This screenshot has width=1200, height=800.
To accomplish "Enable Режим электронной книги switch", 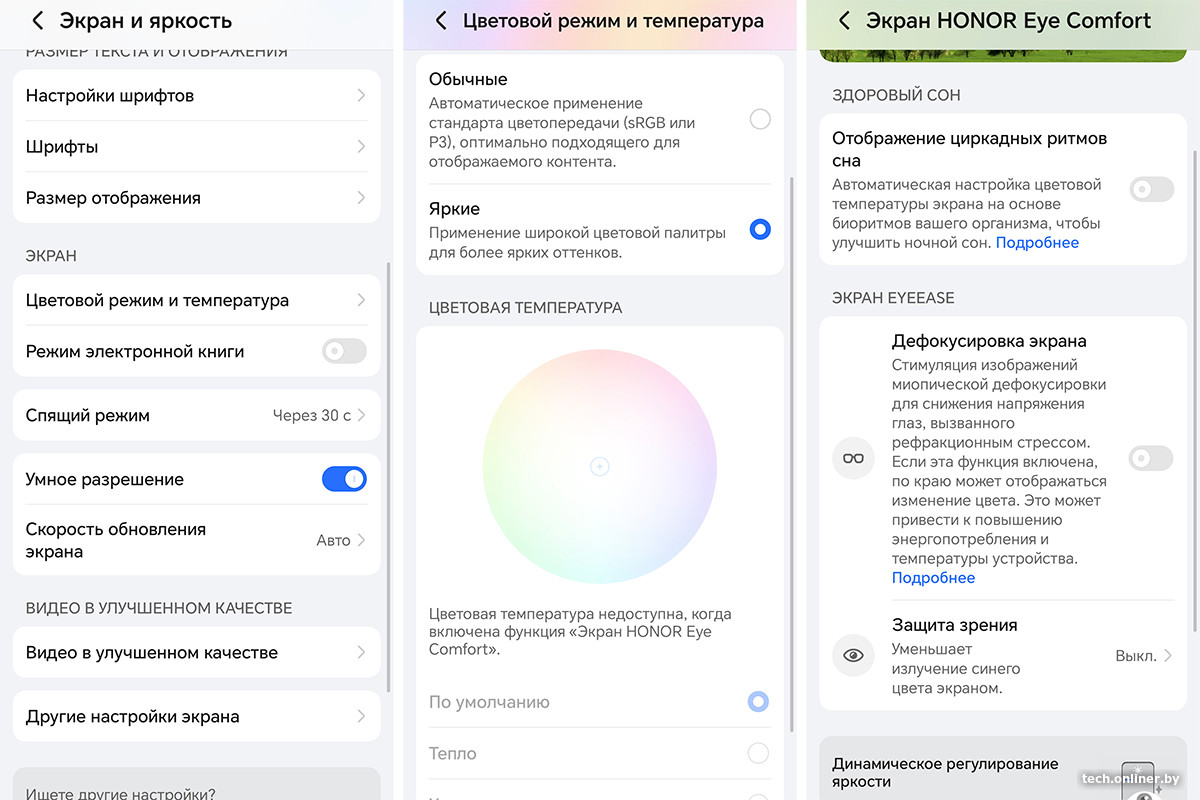I will (344, 351).
